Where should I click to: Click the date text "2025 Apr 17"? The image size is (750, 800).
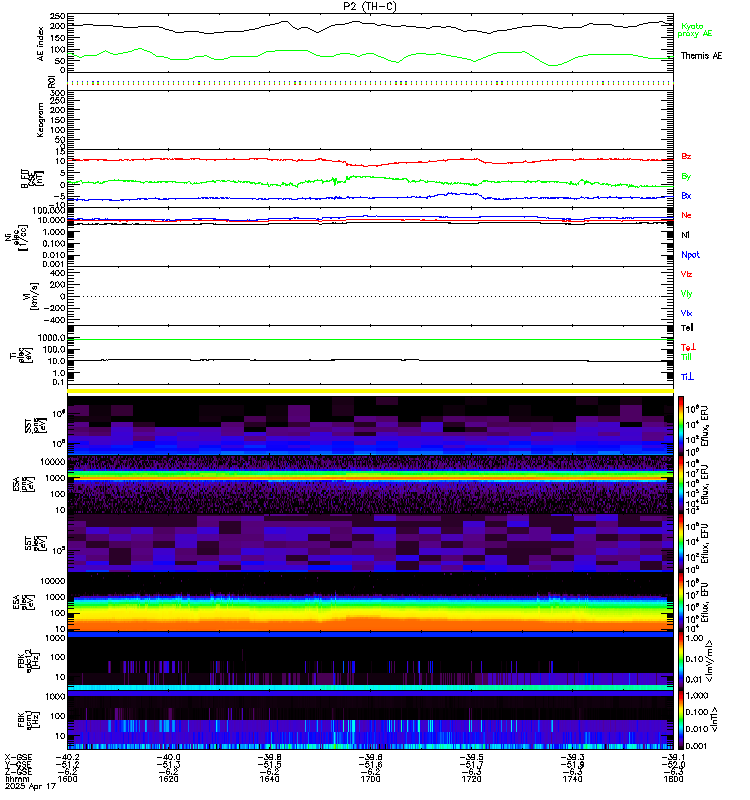tap(30, 786)
